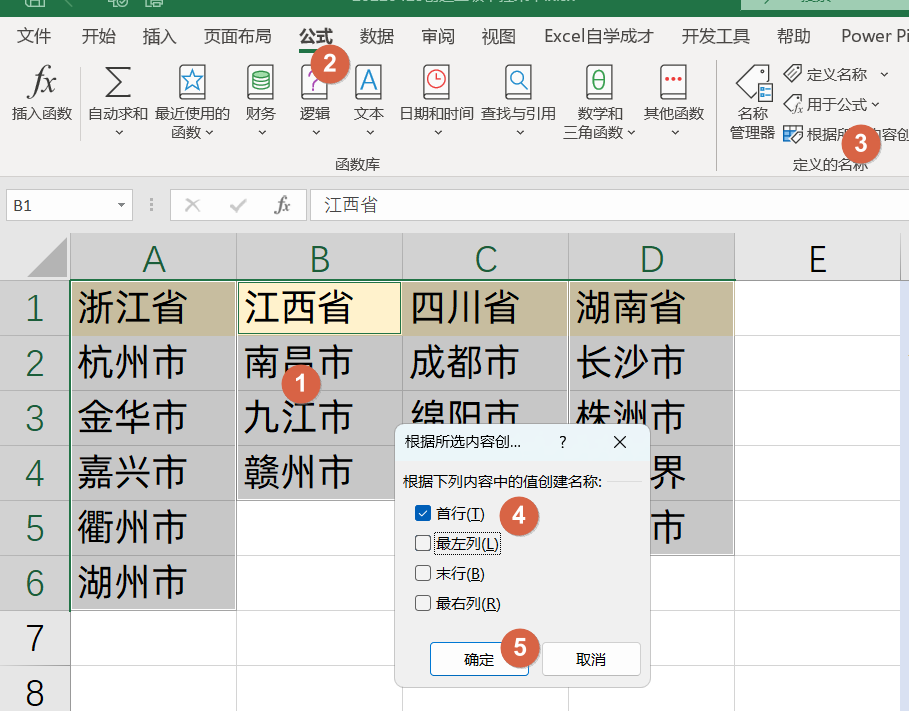Open the Financial (财务) functions icon

click(260, 82)
